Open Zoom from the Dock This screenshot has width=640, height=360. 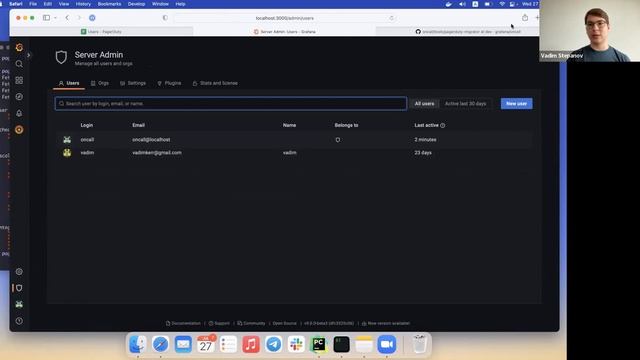pyautogui.click(x=387, y=344)
